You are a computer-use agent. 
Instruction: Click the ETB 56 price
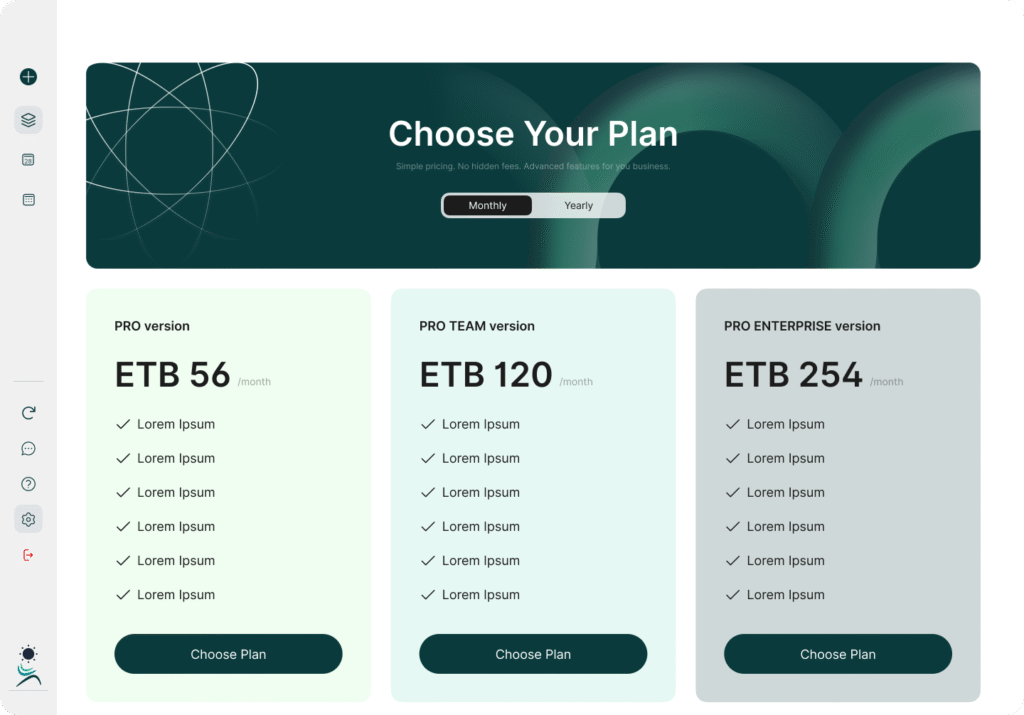click(x=173, y=375)
